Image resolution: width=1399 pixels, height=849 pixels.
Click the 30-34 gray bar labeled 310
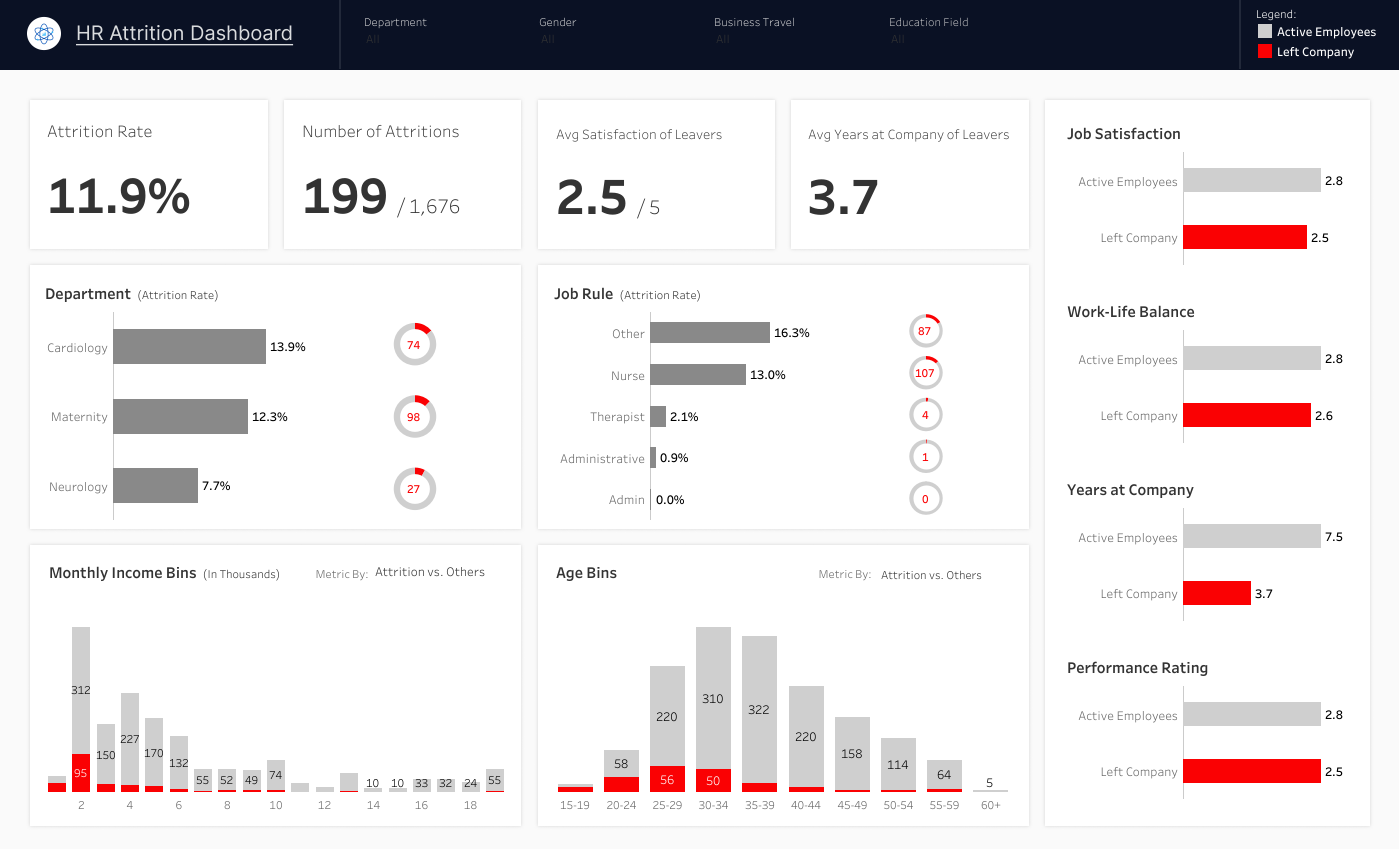point(713,698)
